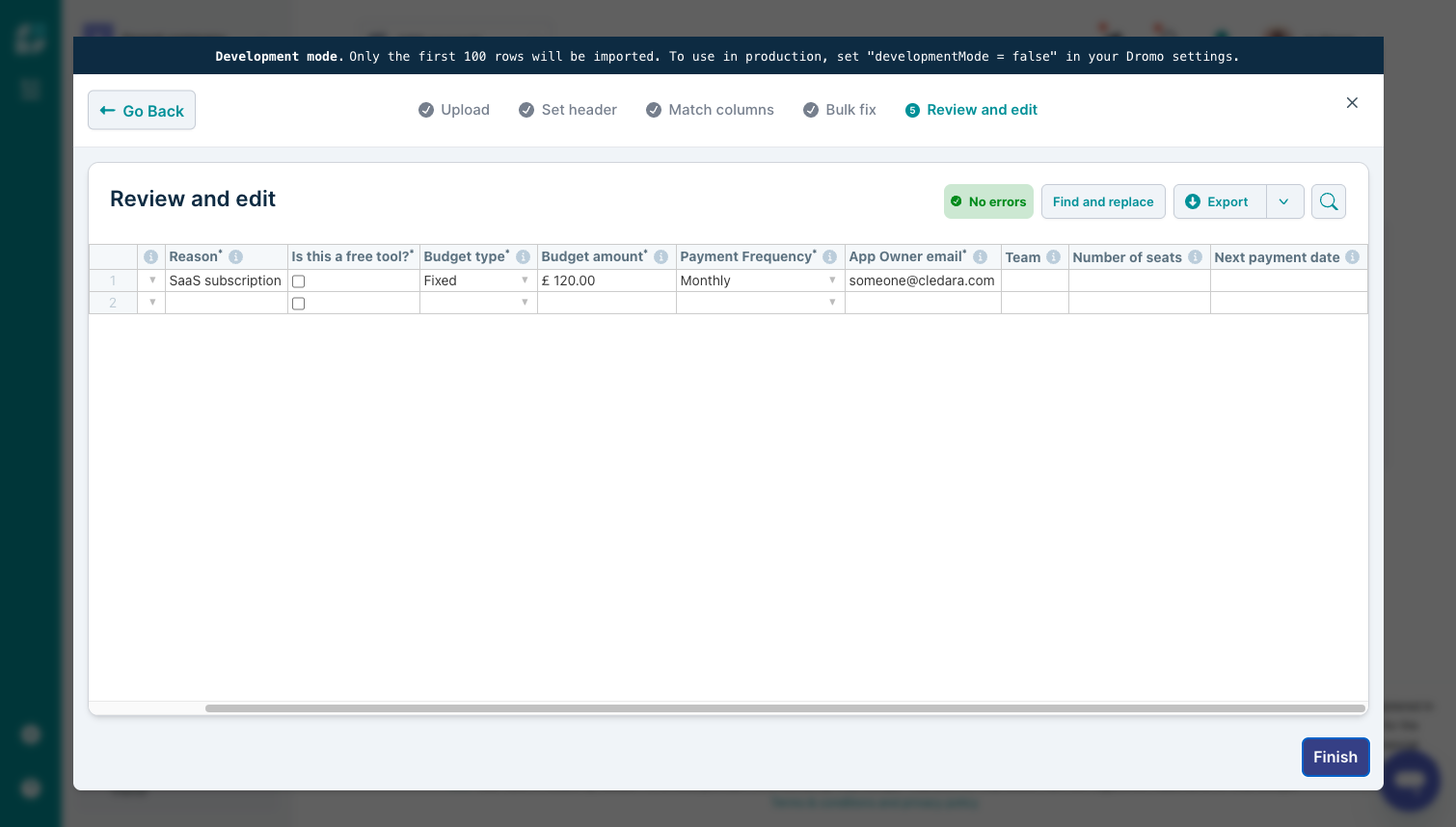Expand the Export options chevron
Screen dimensions: 1456x827
click(1284, 201)
